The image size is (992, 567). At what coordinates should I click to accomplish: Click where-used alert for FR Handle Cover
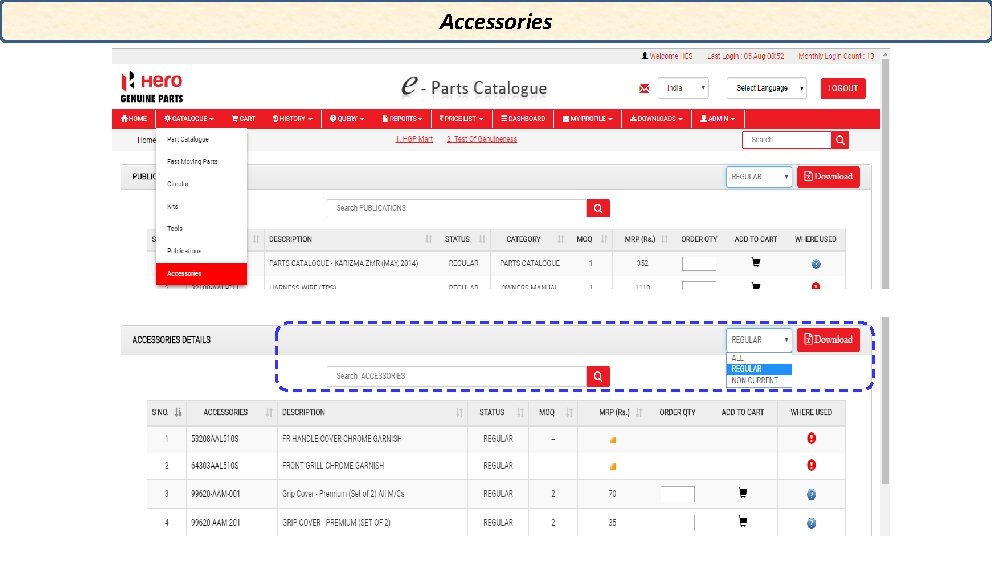point(812,438)
